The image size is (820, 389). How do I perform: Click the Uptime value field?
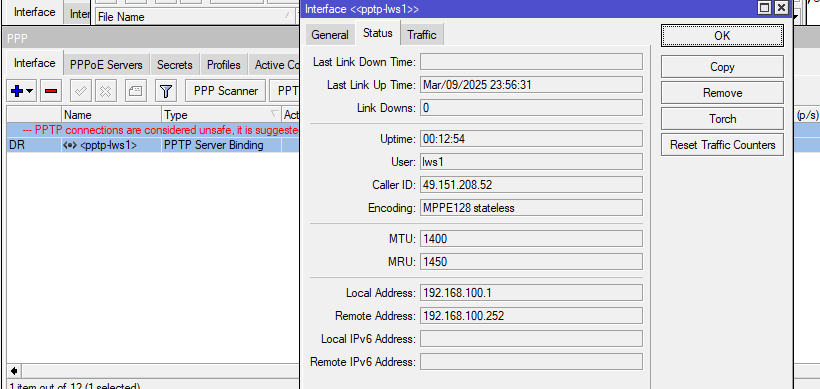(x=531, y=139)
